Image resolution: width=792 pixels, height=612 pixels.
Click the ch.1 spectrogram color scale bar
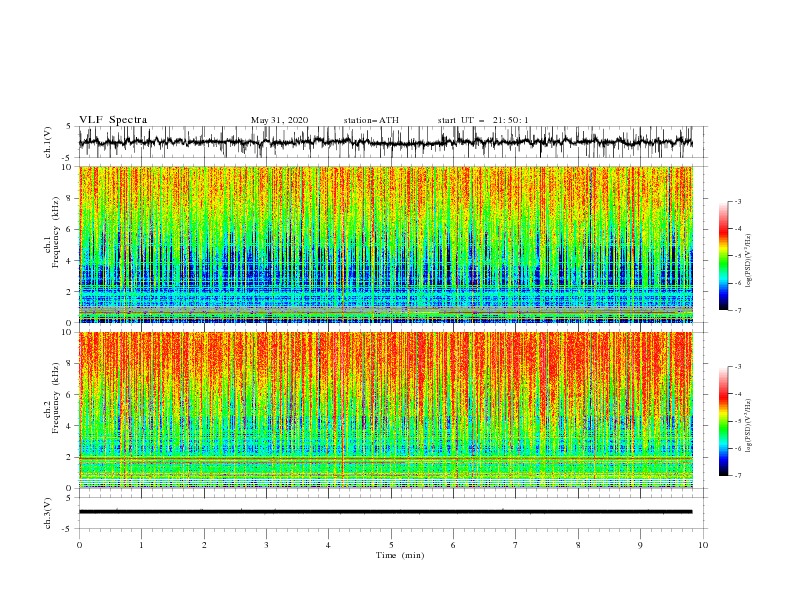click(x=723, y=256)
